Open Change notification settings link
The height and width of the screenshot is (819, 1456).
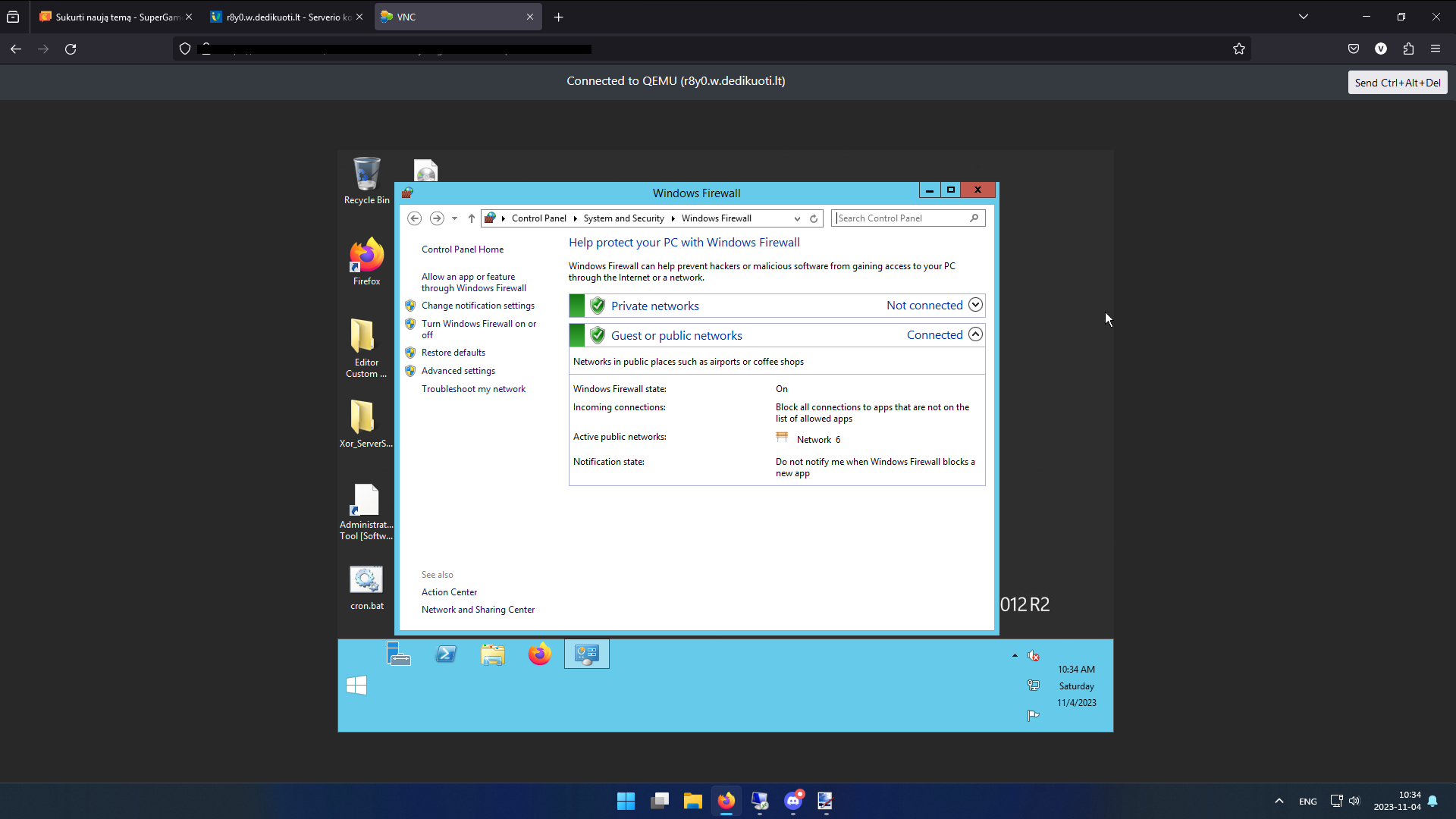(x=478, y=306)
